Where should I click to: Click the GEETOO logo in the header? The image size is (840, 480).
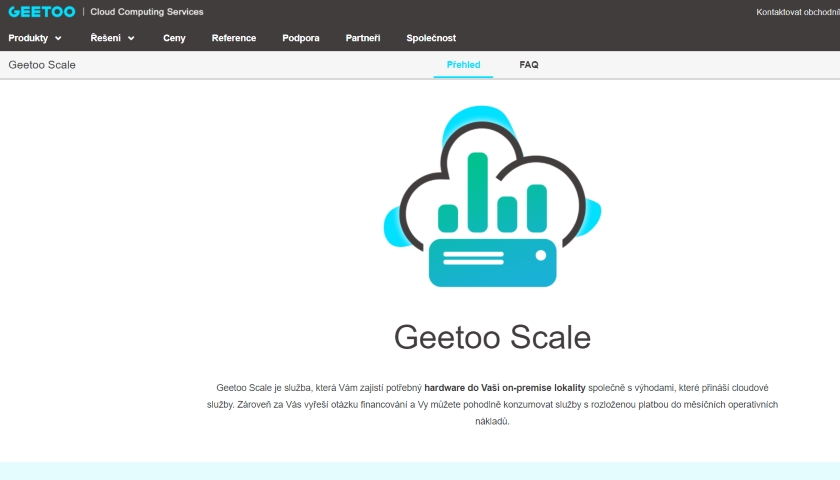[42, 12]
